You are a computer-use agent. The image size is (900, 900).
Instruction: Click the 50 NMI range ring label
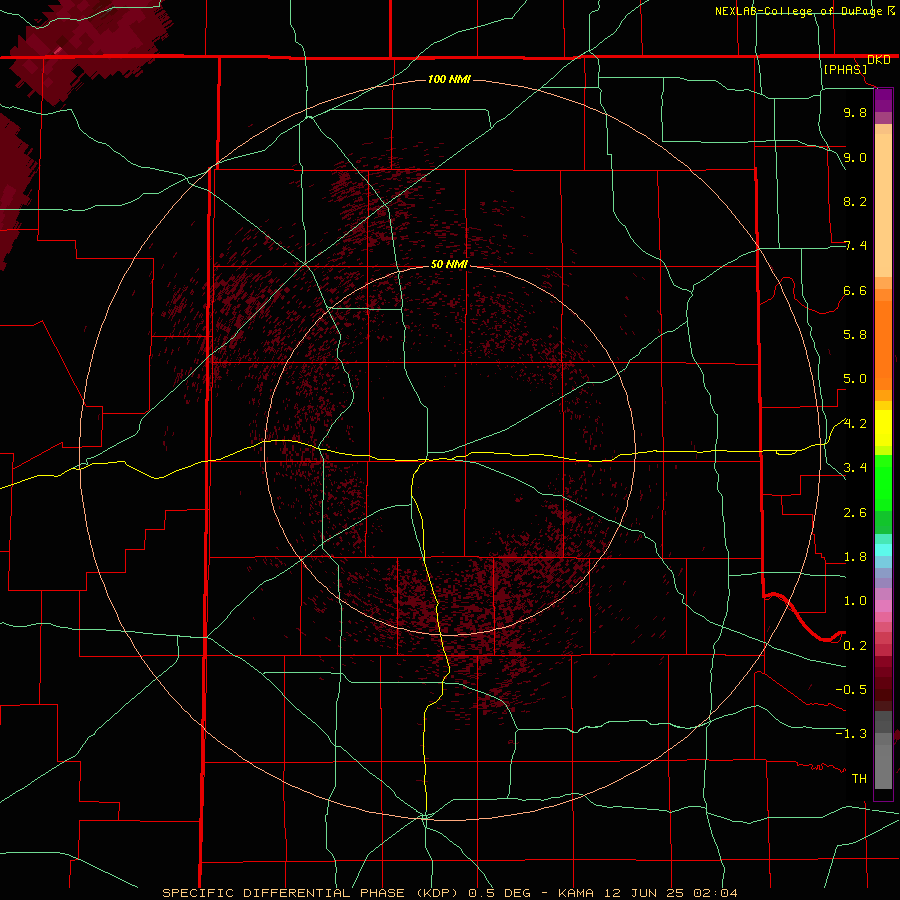click(449, 264)
